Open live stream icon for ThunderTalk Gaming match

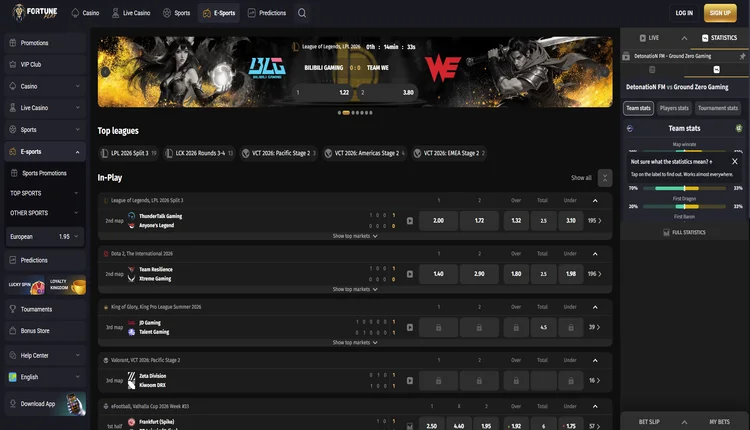(410, 221)
